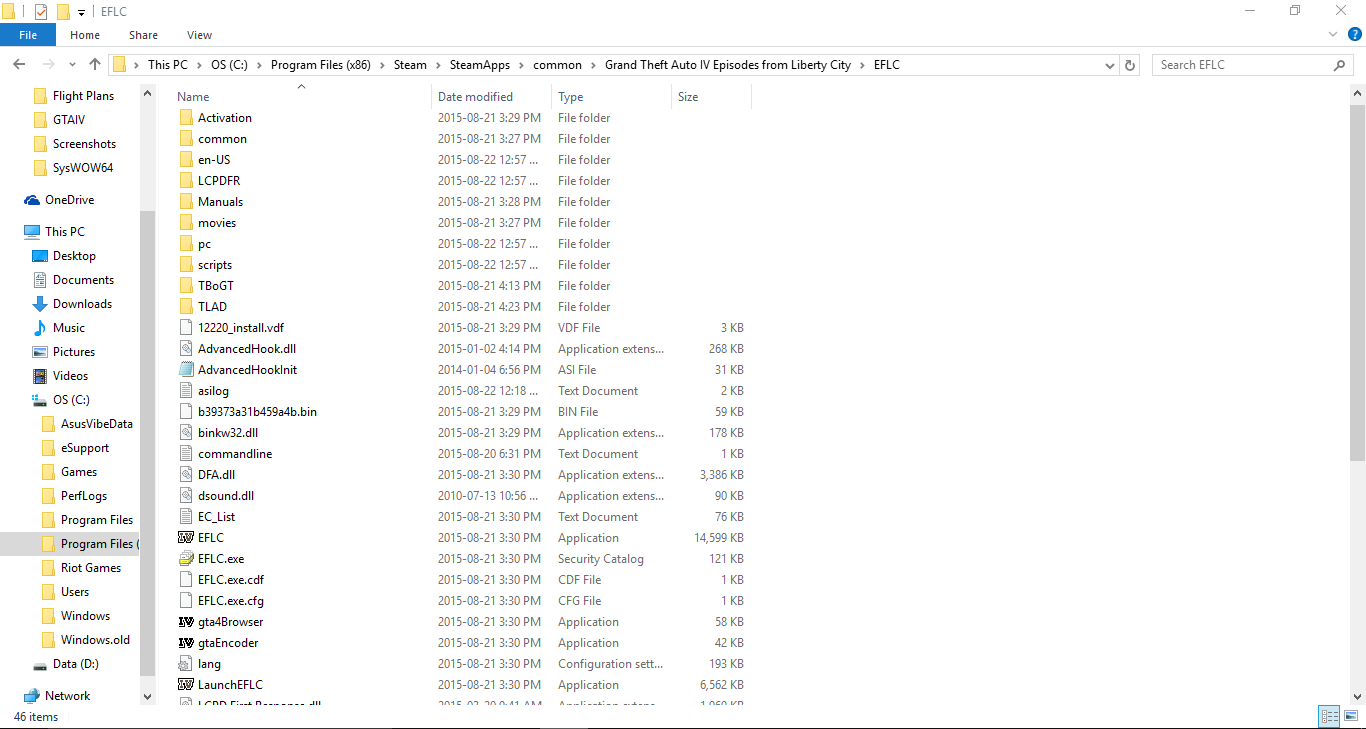Viewport: 1366px width, 729px height.
Task: Open the address bar history dropdown
Action: 1110,65
